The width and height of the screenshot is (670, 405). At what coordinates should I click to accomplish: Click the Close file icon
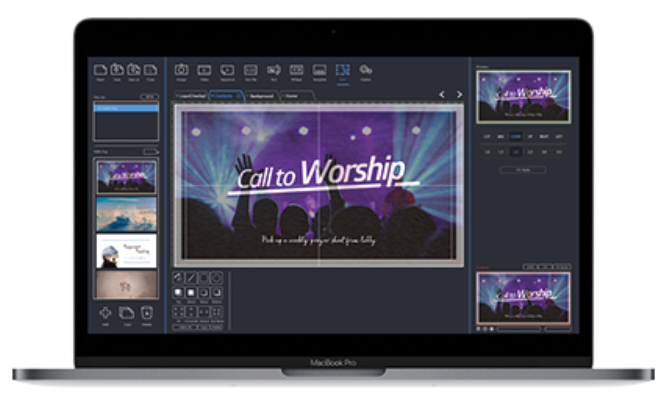pos(150,70)
